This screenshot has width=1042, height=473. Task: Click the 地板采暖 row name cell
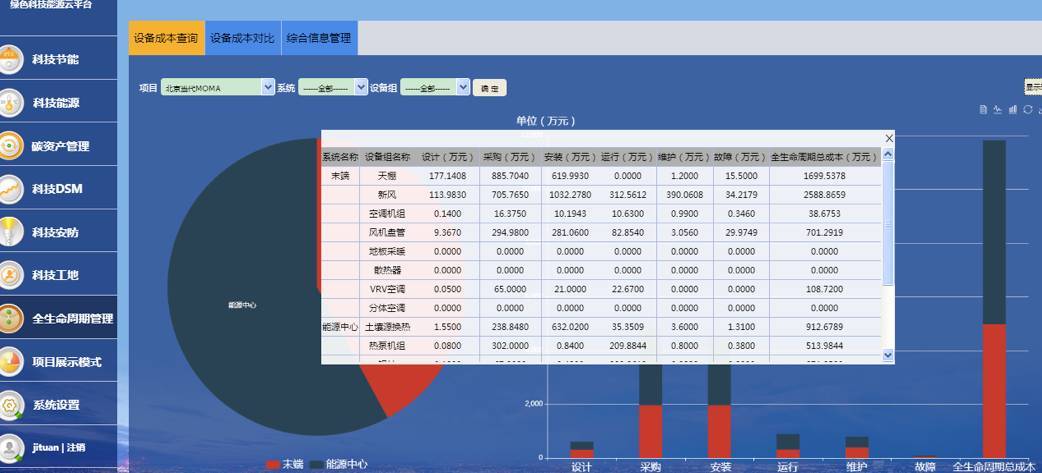(x=387, y=252)
